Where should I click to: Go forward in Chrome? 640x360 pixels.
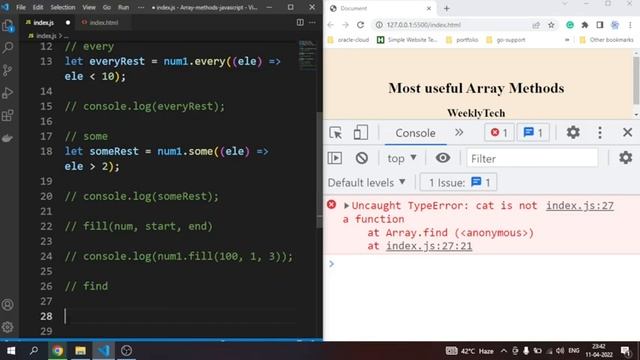[345, 25]
